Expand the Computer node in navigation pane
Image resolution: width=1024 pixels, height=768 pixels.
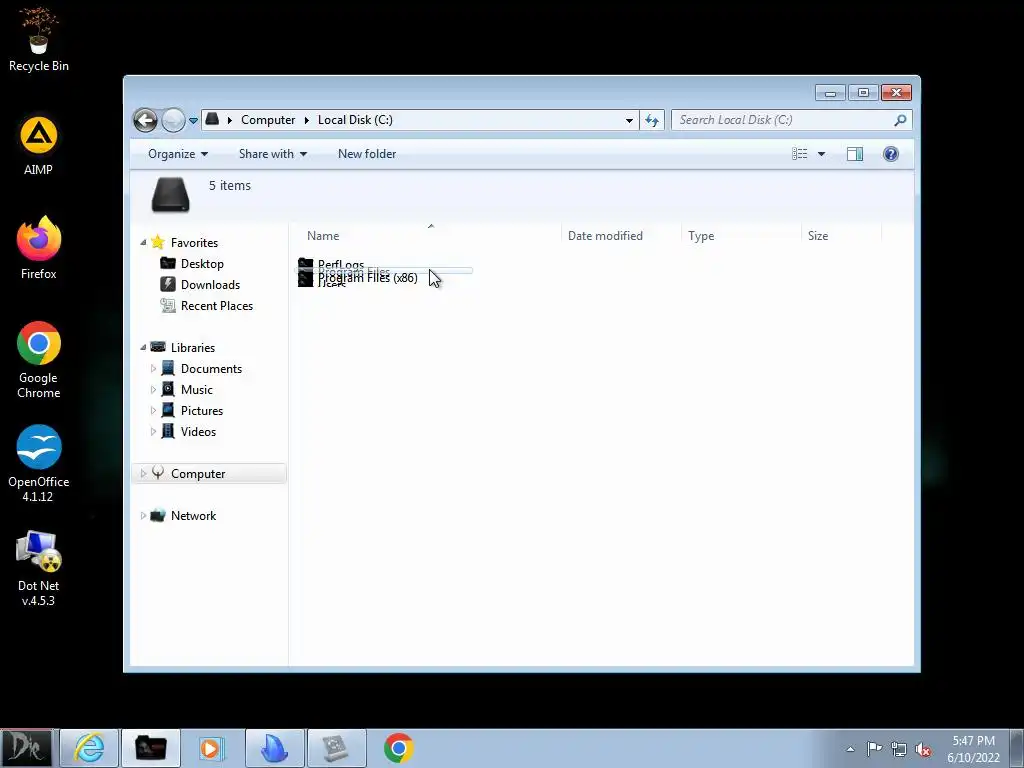(143, 474)
